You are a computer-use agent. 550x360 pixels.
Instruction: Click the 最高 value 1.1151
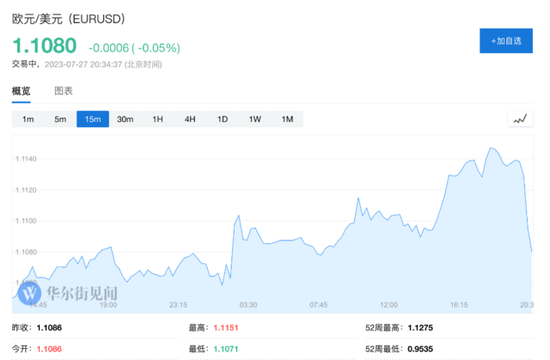pos(226,328)
